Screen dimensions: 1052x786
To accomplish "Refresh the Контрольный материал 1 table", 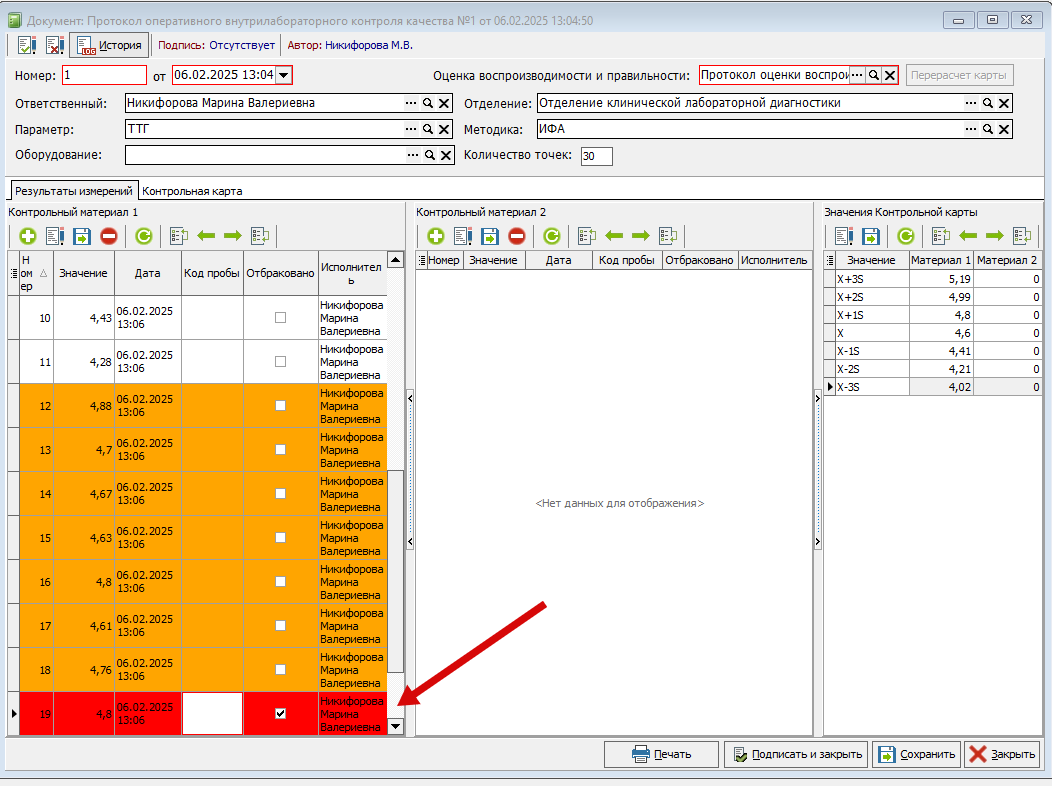I will tap(144, 236).
